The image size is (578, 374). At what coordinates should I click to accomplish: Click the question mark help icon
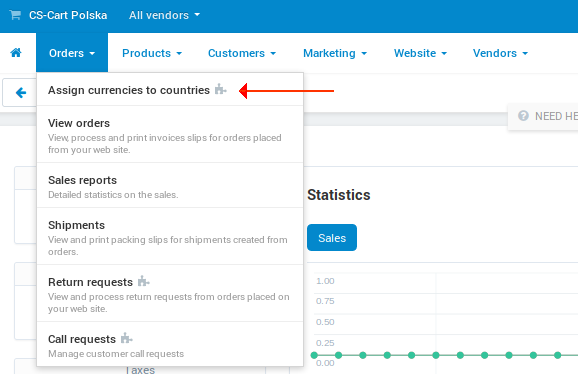point(523,116)
